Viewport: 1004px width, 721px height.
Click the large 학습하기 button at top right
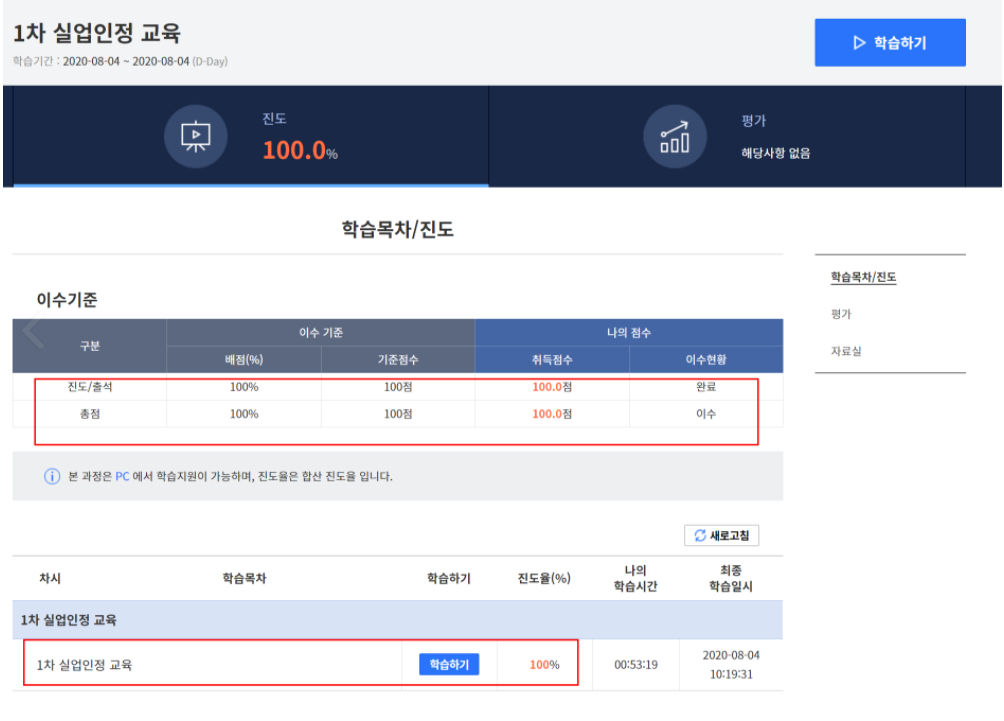click(889, 42)
